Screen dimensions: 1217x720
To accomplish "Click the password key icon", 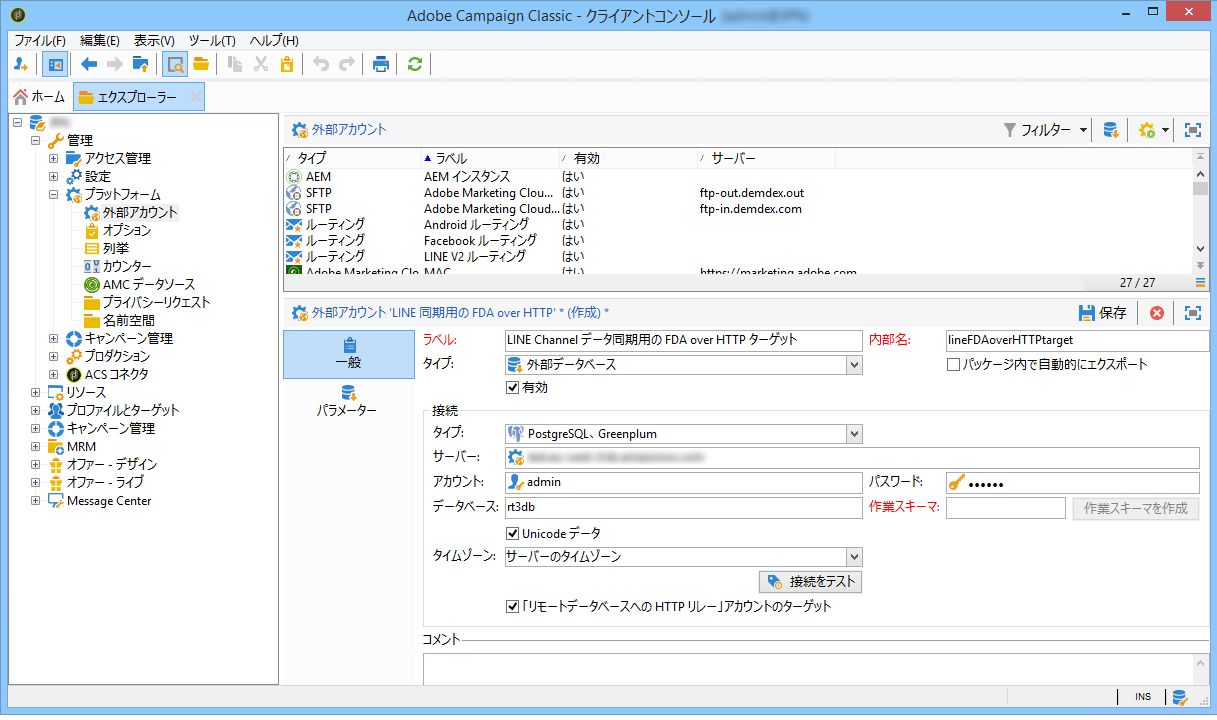I will coord(957,483).
